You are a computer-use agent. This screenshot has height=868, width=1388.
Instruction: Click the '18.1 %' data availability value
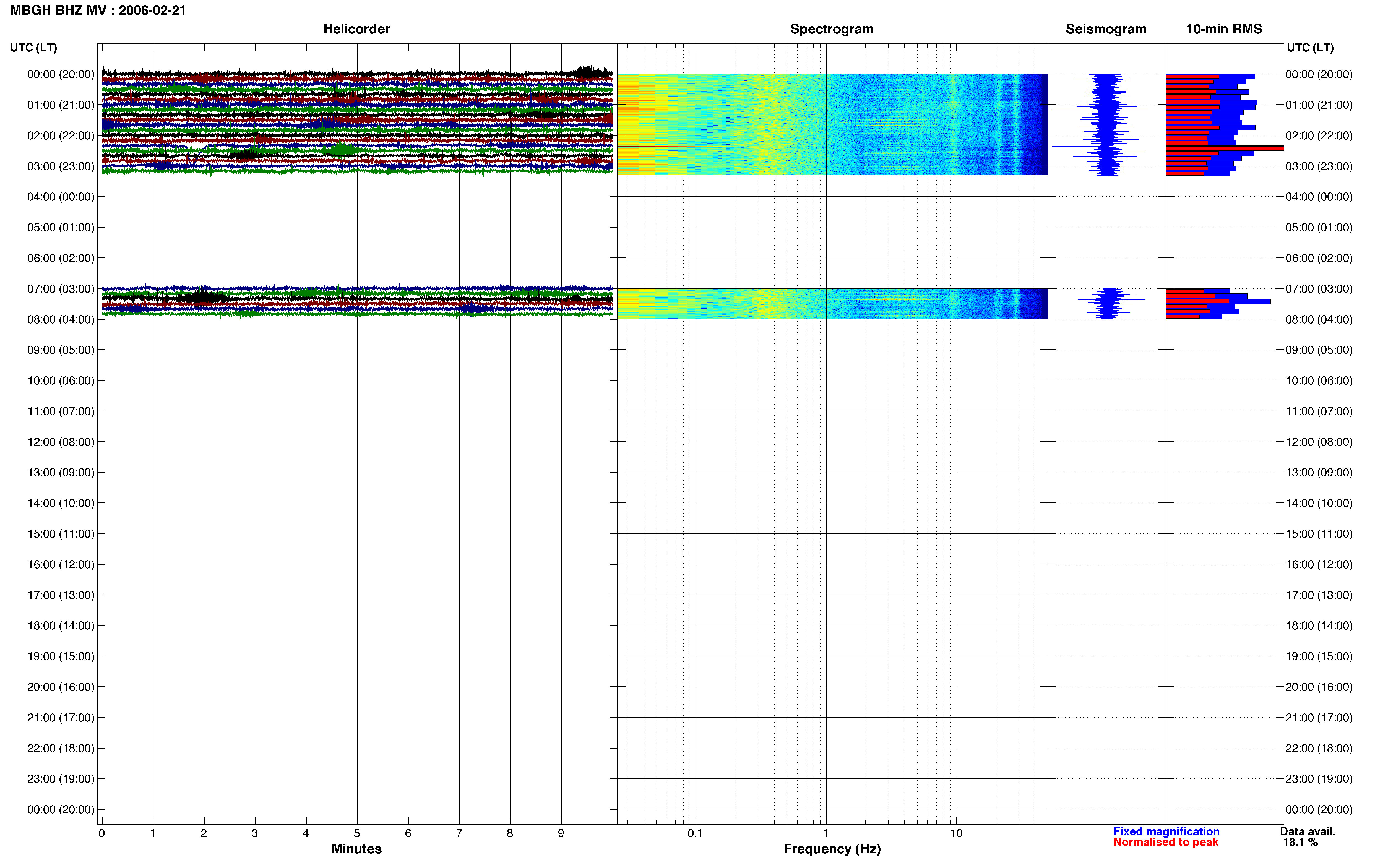(1300, 843)
